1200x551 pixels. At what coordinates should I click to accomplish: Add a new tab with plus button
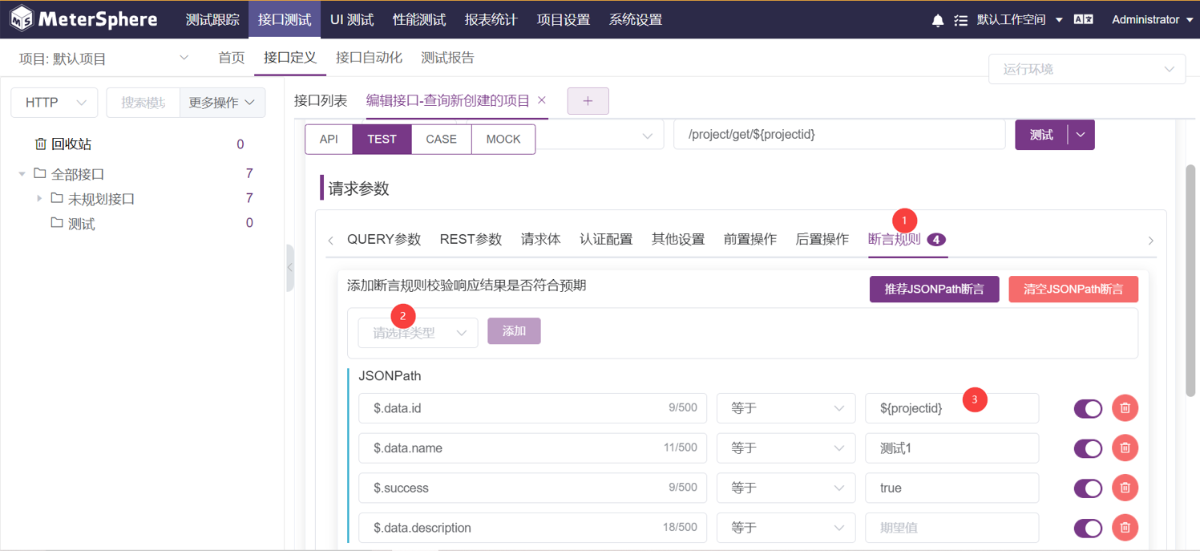pos(588,101)
